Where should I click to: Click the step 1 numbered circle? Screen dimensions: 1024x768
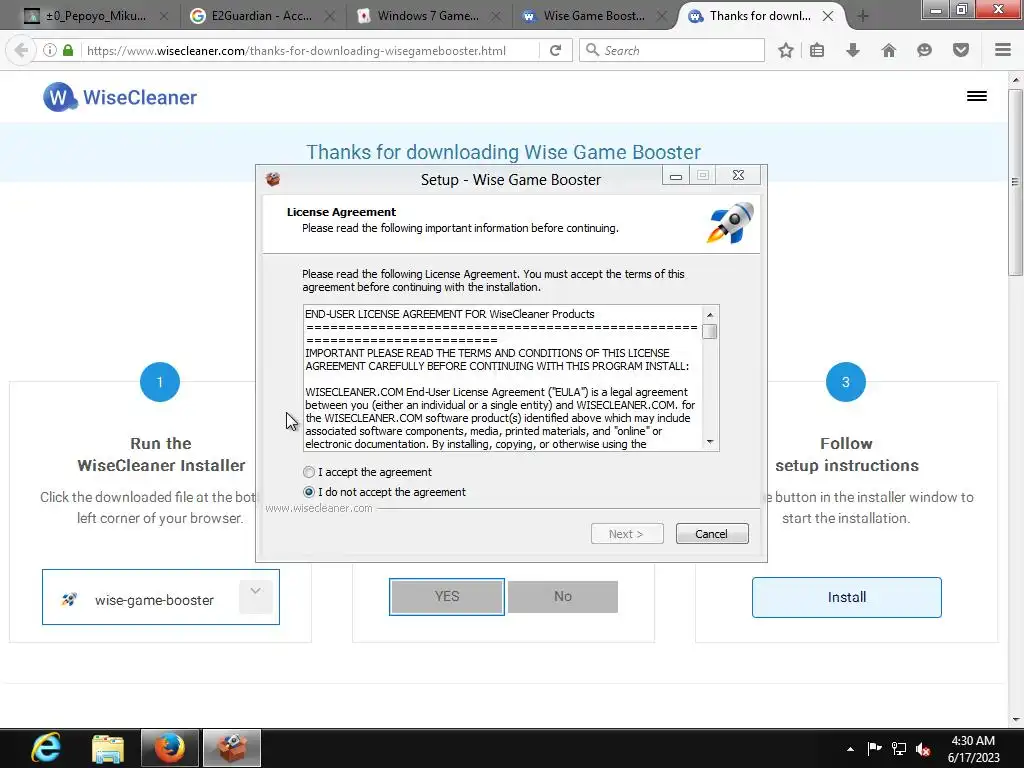[160, 382]
